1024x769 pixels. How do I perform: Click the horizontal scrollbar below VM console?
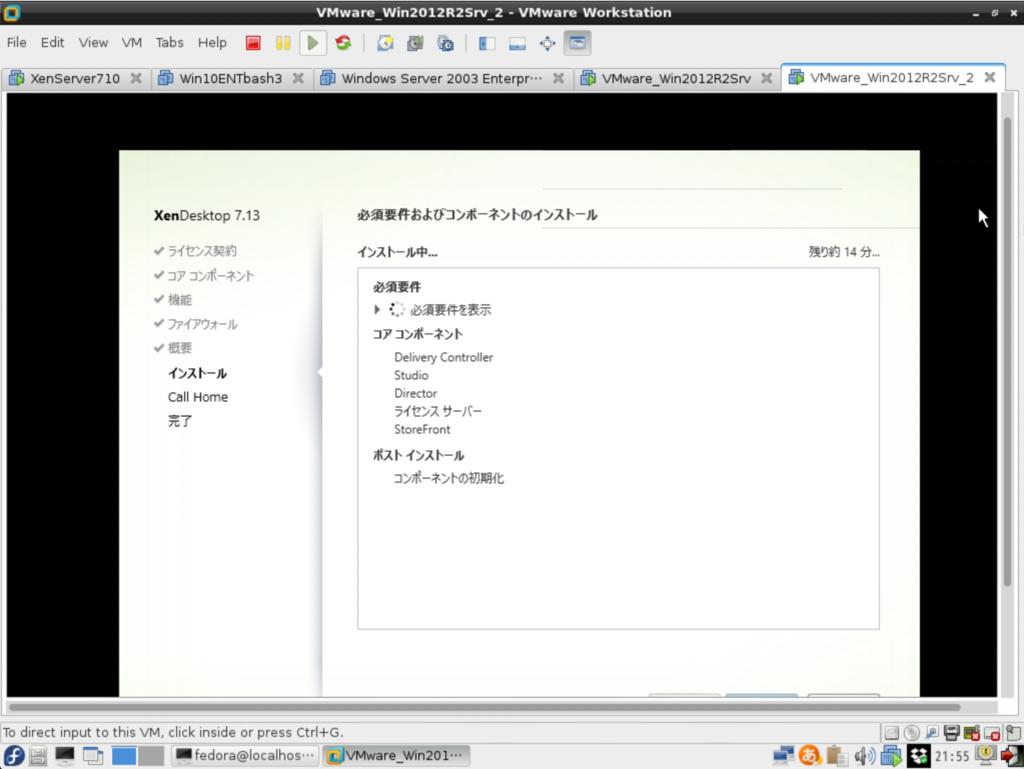point(485,707)
